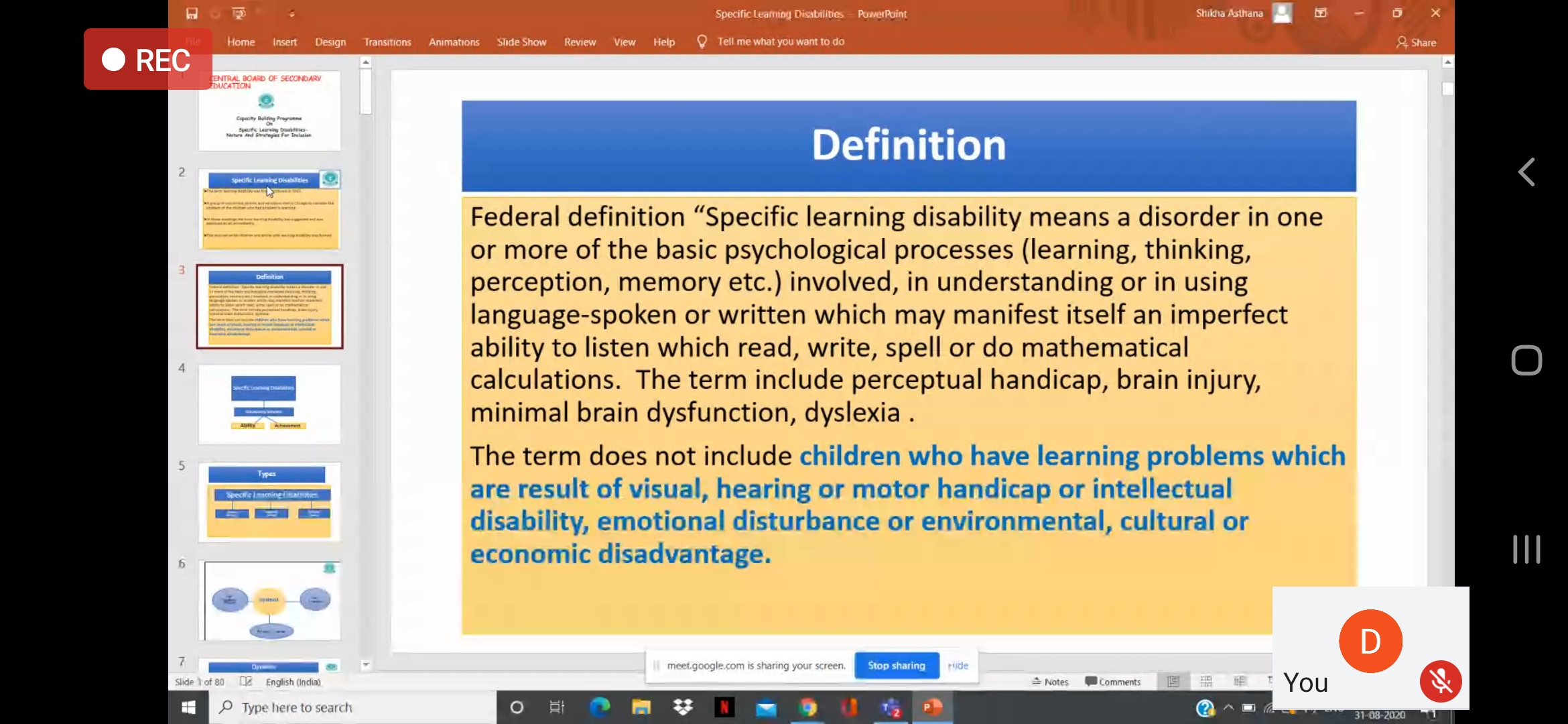Switch to Reading View icon
Screen dimensions: 1568x724
pos(1240,682)
